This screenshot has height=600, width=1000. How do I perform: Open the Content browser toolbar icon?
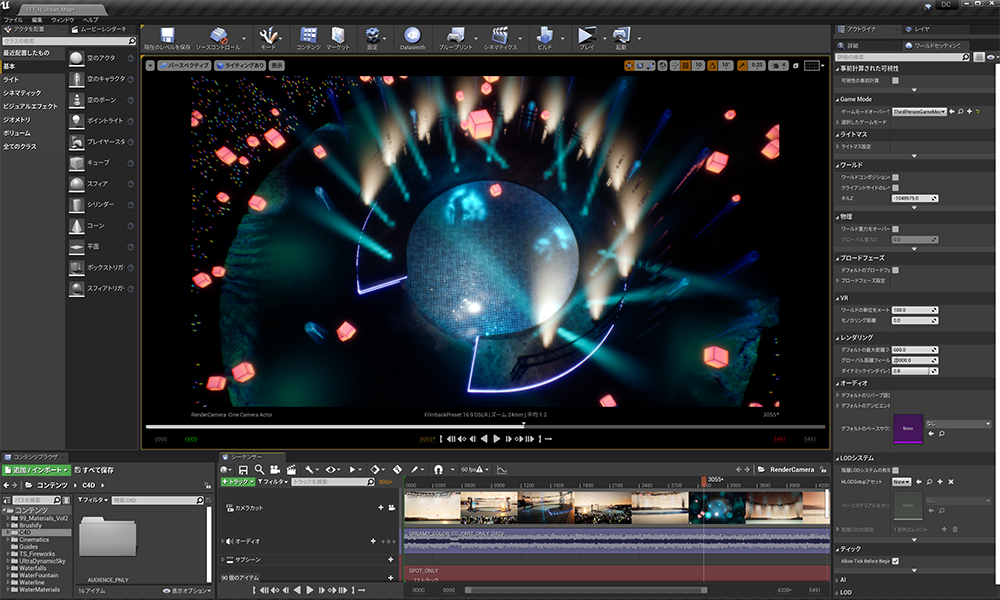coord(307,37)
